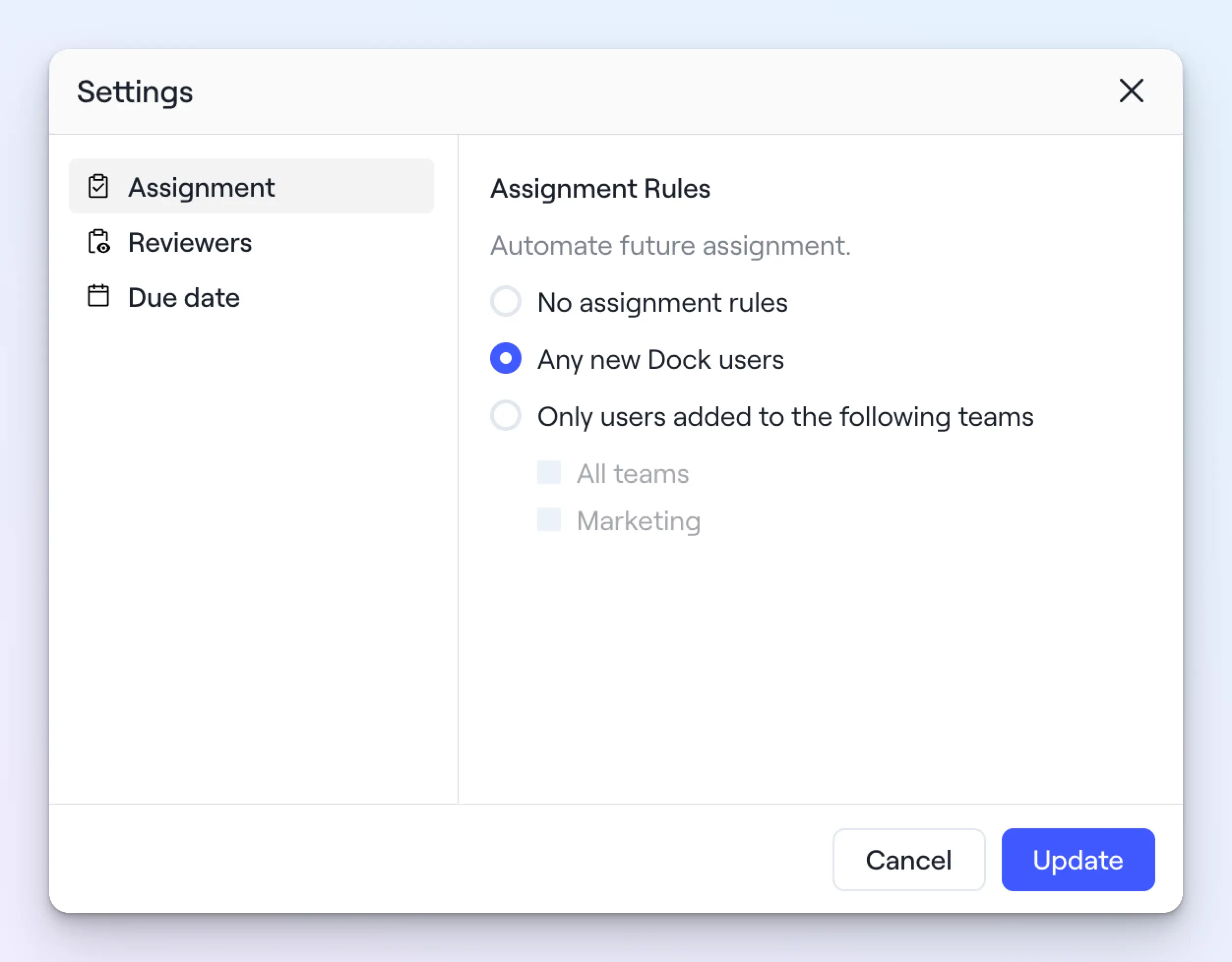The width and height of the screenshot is (1232, 962).
Task: Check the All teams checkbox
Action: pyautogui.click(x=549, y=473)
